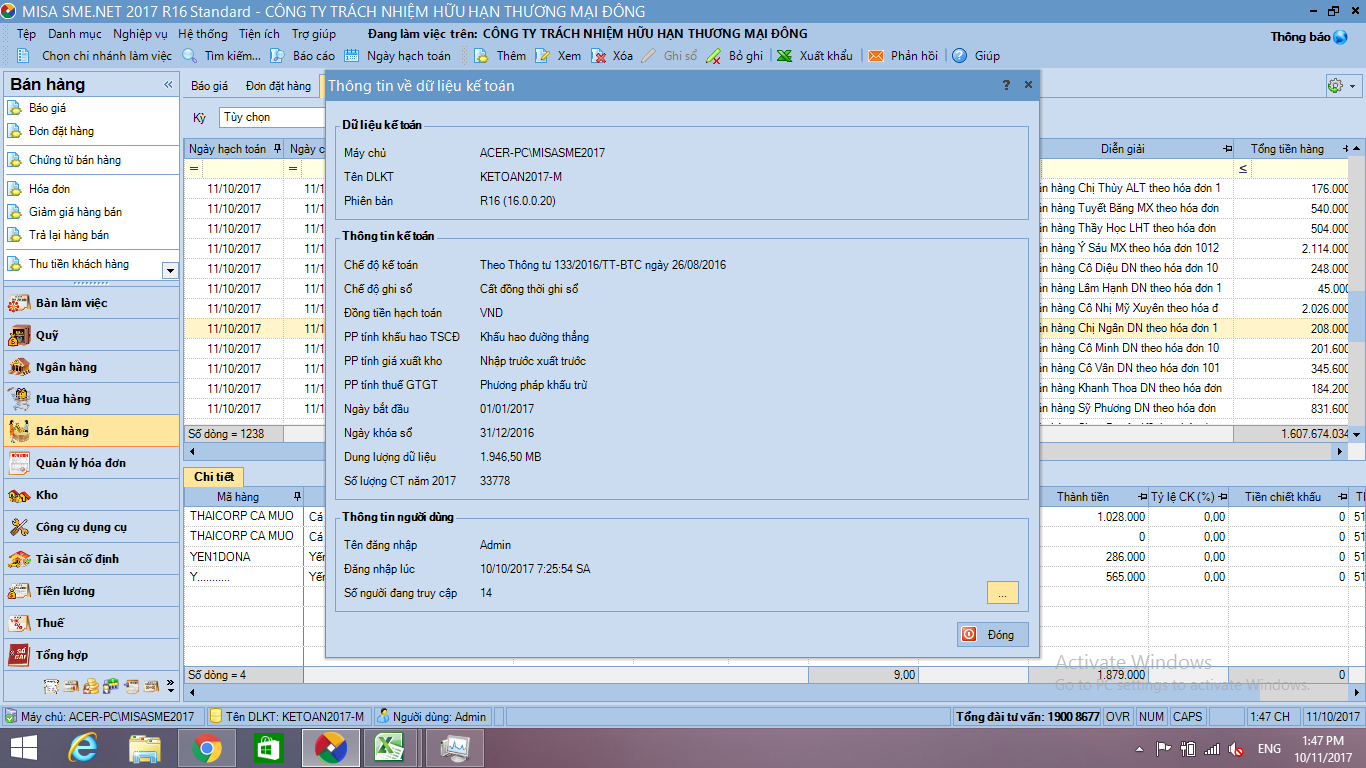
Task: Click the coins-and-person shortcut icon below Tổng hợp
Action: tap(91, 686)
